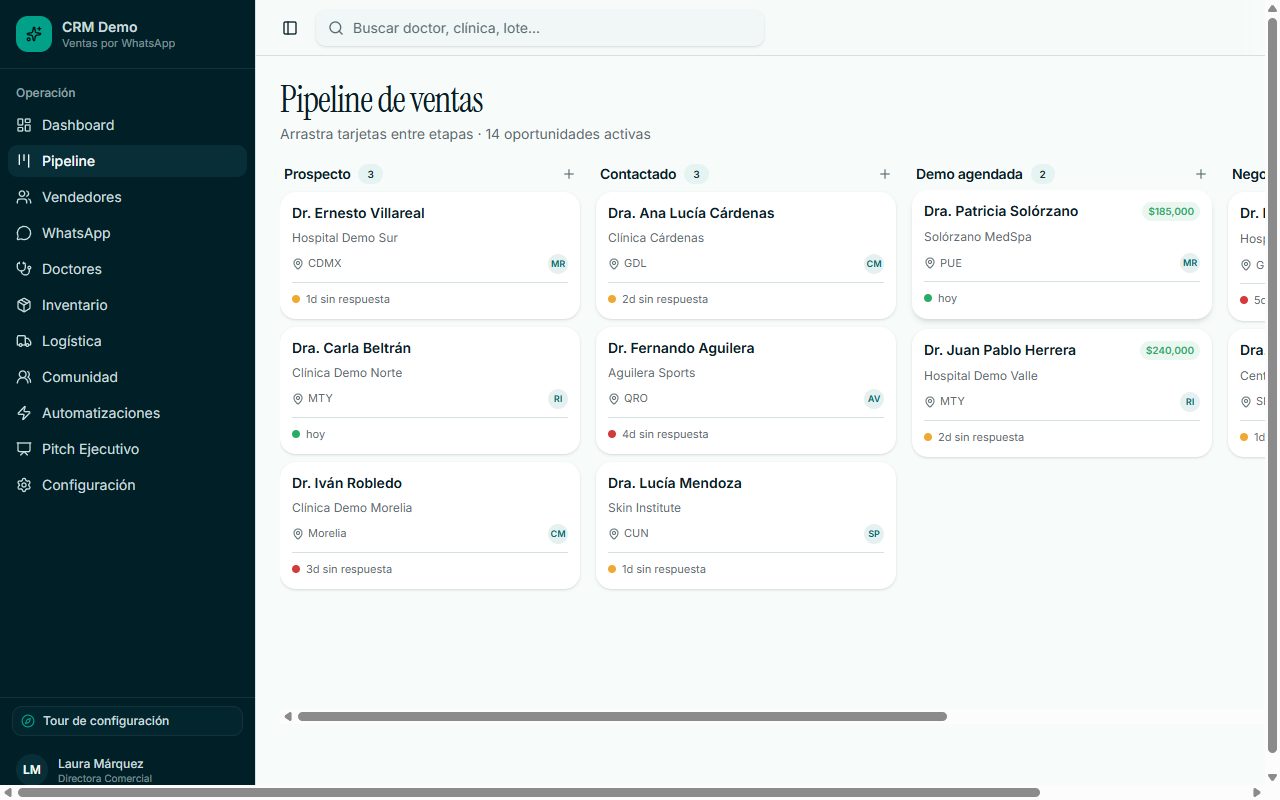Click the CDMX location pin icon

298,264
